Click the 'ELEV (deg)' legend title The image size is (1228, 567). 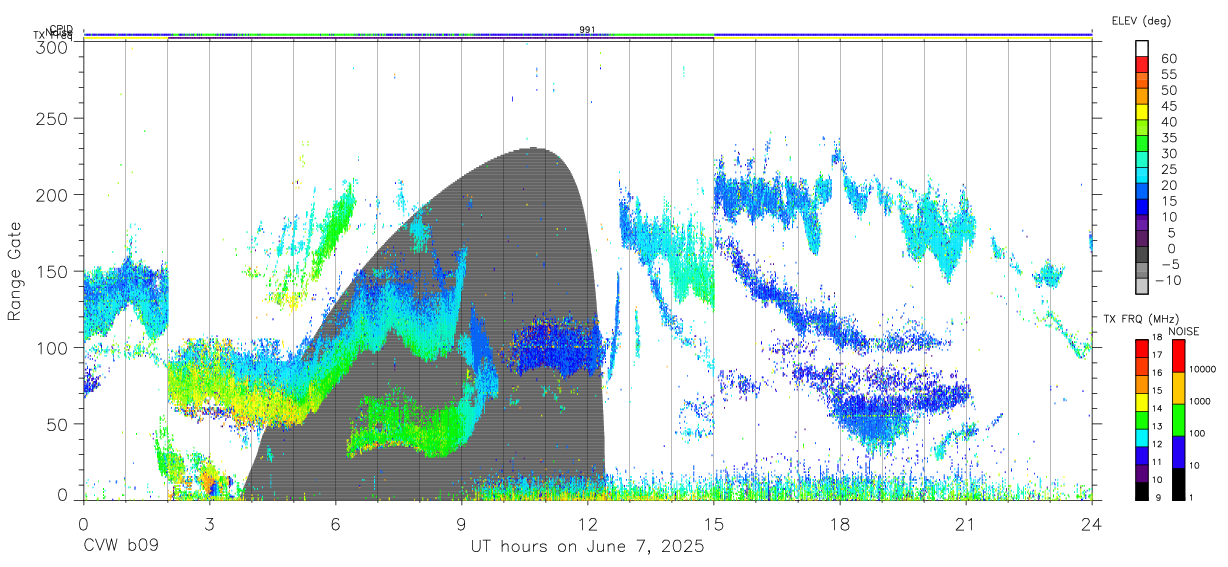click(1140, 20)
